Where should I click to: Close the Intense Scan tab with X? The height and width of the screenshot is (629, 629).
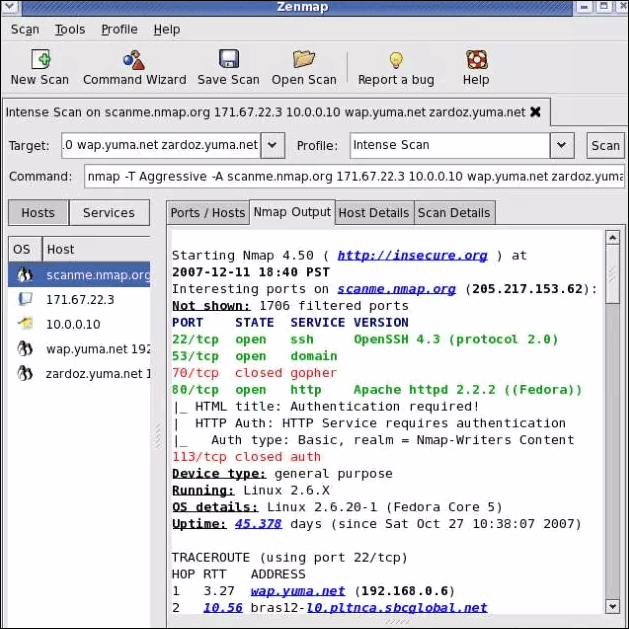click(535, 112)
